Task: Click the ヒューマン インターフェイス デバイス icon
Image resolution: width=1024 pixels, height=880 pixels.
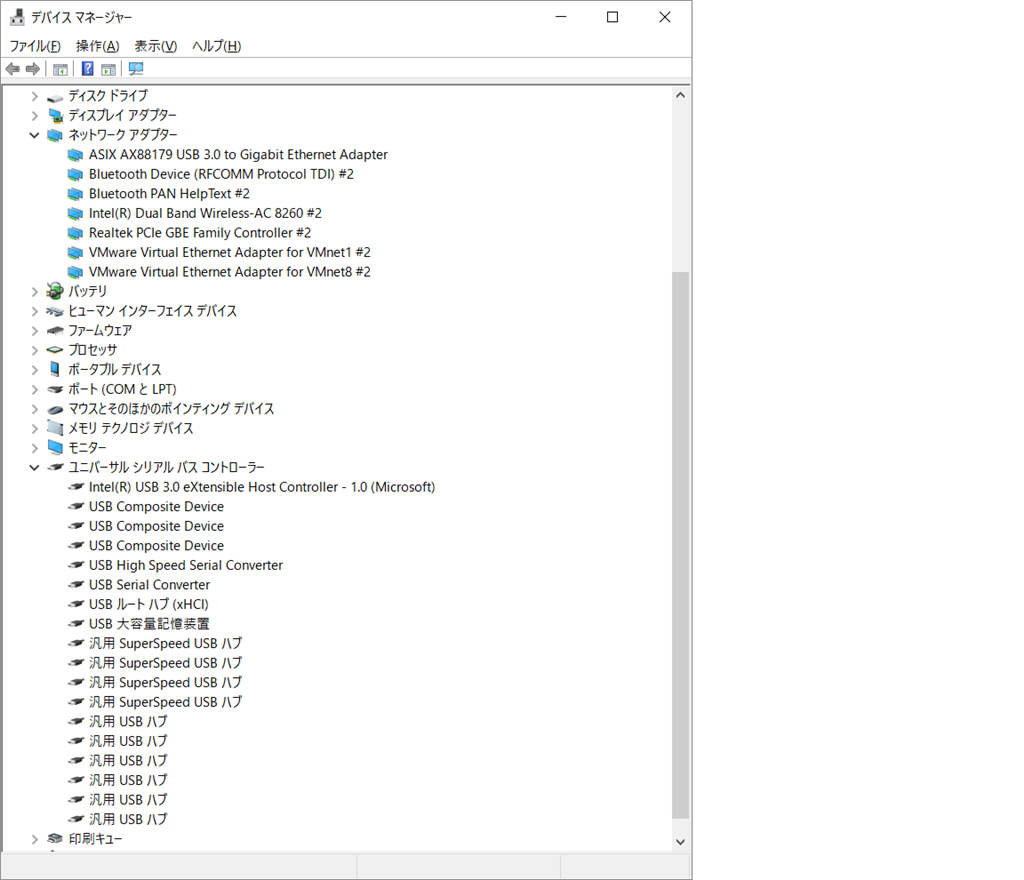Action: [56, 311]
